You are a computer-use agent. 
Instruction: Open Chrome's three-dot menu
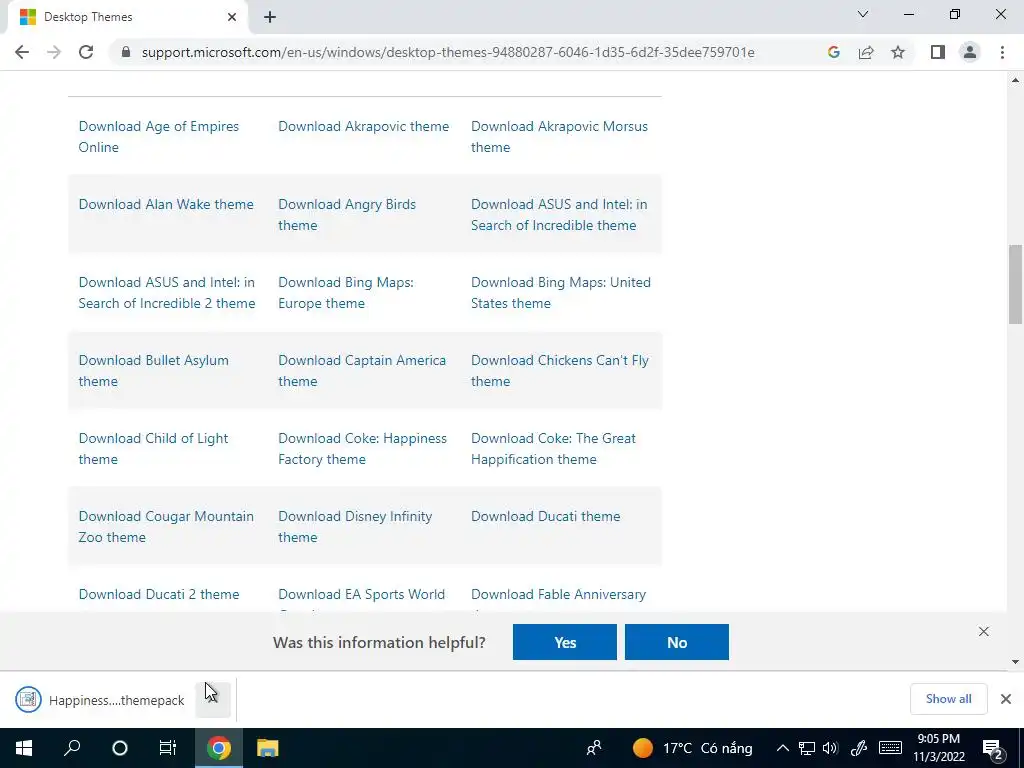tap(1002, 52)
